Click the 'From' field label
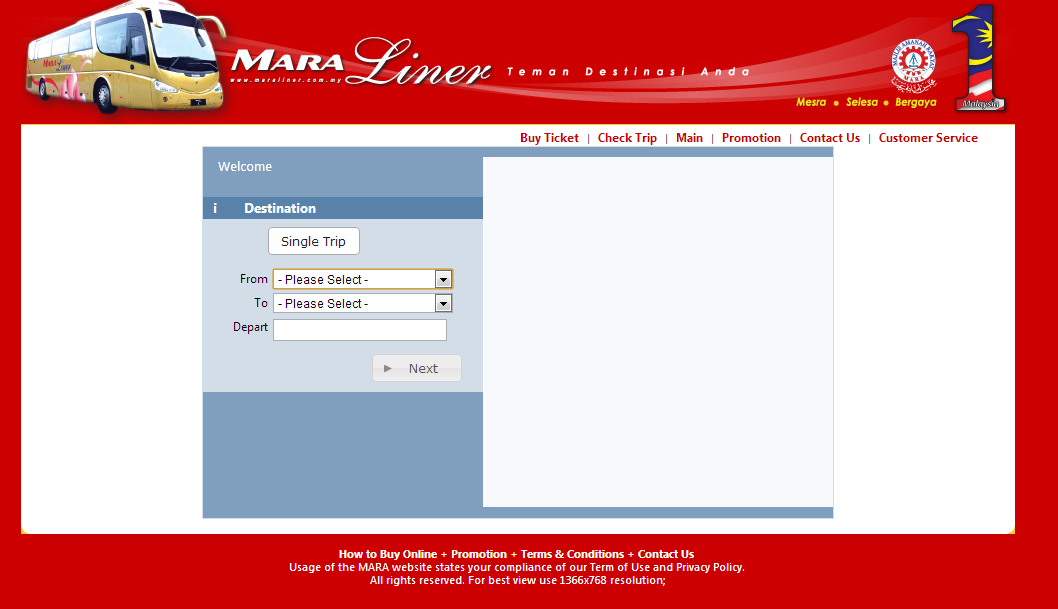Viewport: 1058px width, 609px height. [x=254, y=279]
